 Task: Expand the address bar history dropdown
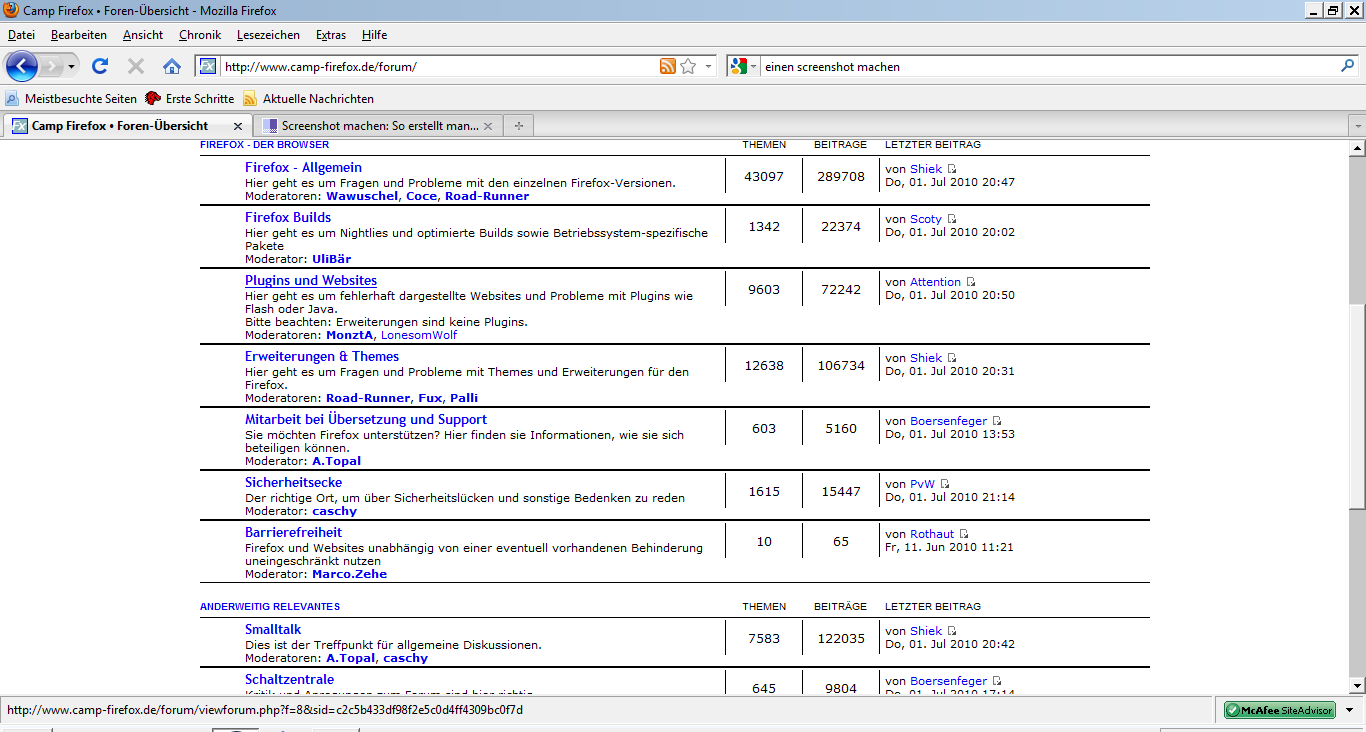click(709, 67)
